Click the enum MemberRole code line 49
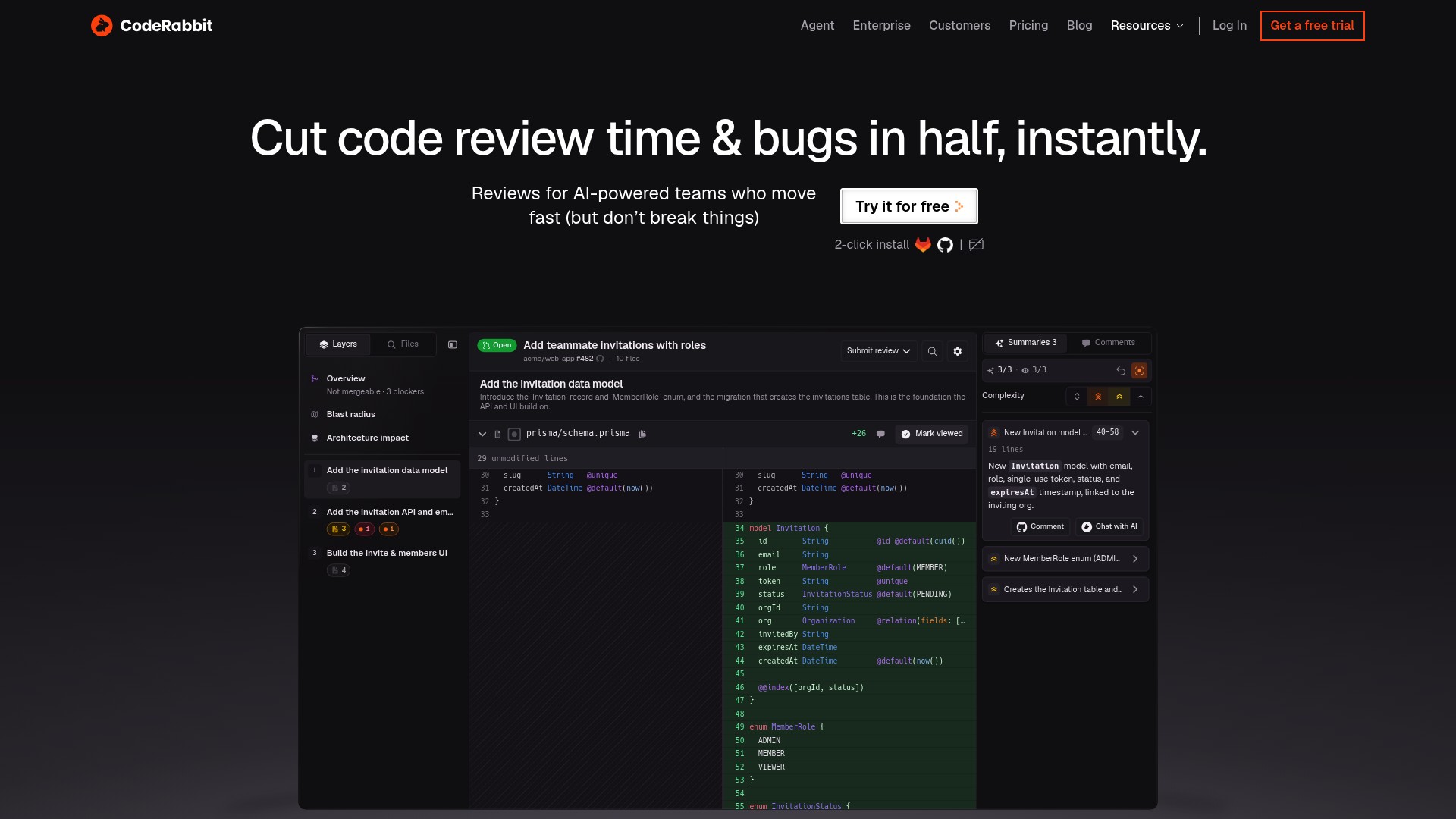The height and width of the screenshot is (819, 1456). coord(849,726)
